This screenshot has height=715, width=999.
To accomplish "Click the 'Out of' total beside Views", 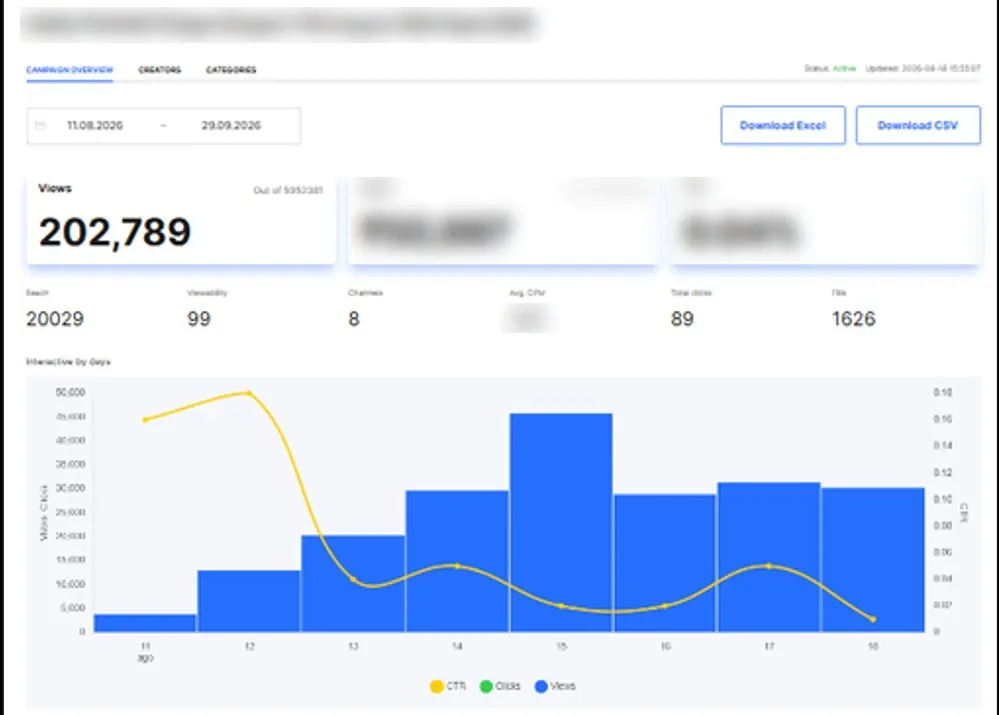I will tap(288, 190).
